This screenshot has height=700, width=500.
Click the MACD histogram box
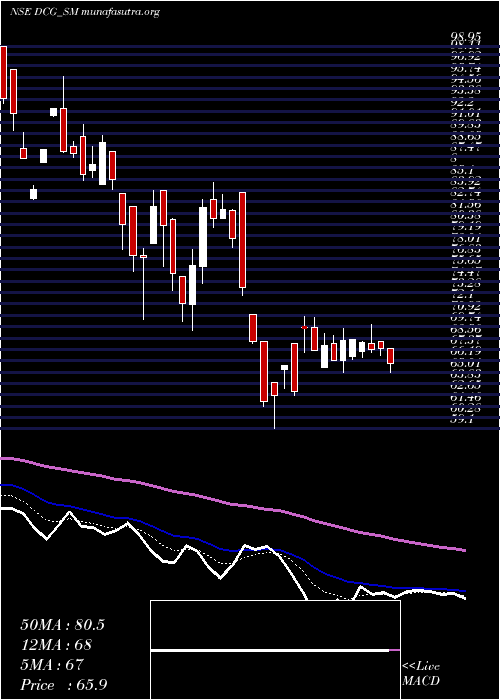(x=275, y=650)
